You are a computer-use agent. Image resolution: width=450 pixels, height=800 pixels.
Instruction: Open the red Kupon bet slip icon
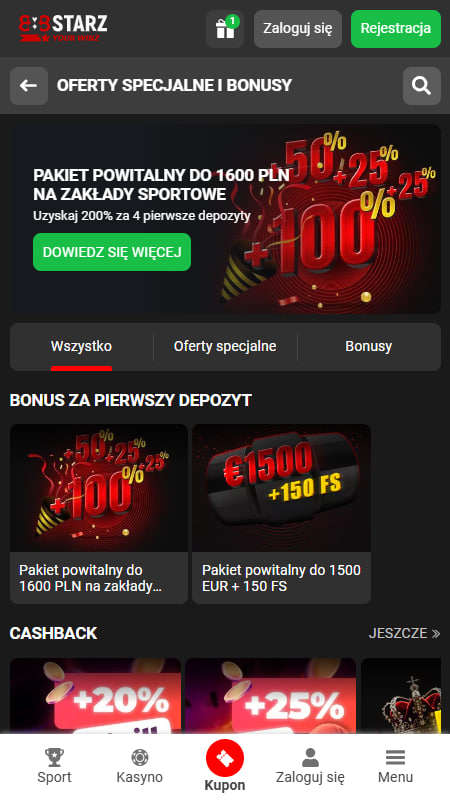point(225,759)
